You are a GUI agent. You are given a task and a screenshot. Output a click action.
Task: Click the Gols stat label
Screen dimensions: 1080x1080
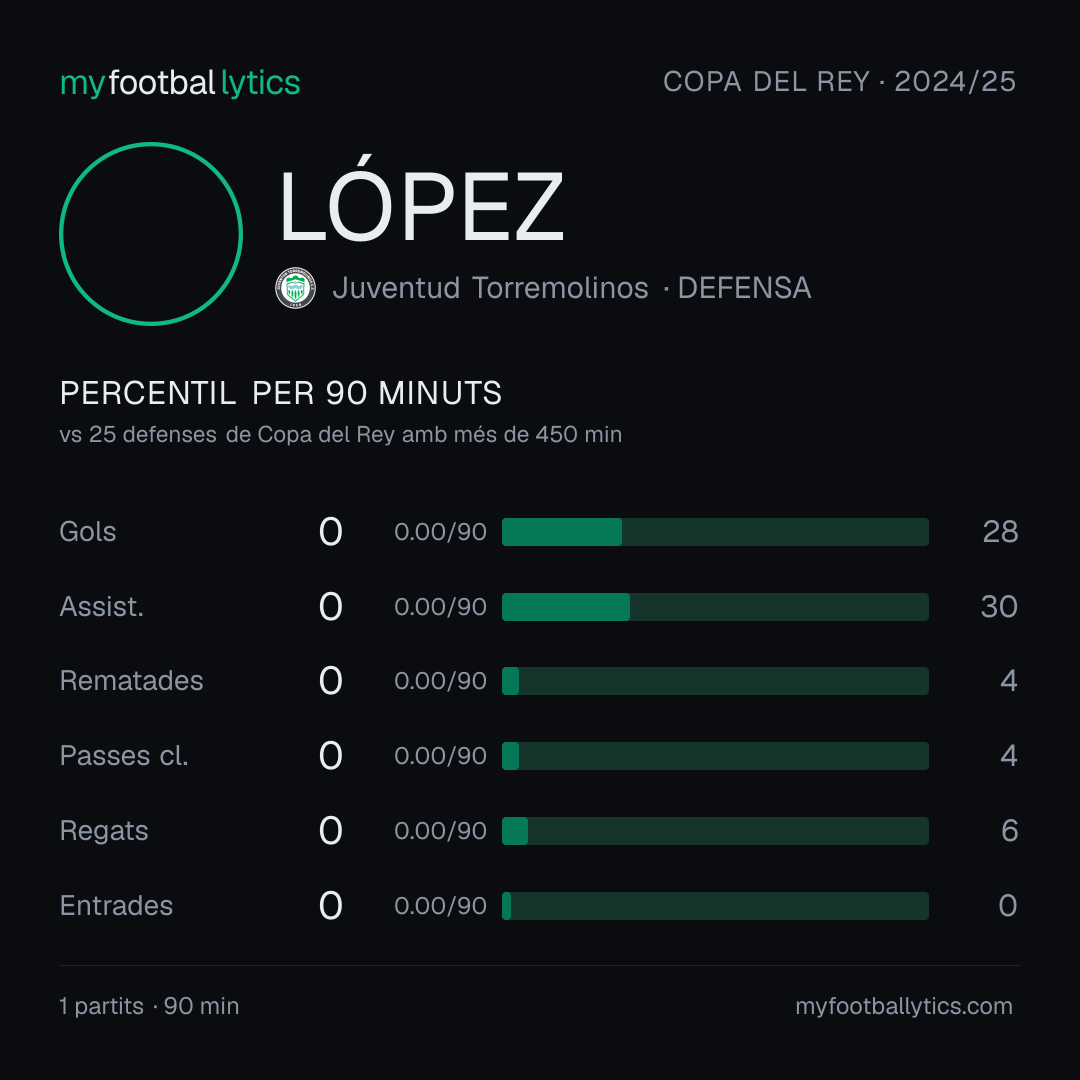pyautogui.click(x=87, y=532)
